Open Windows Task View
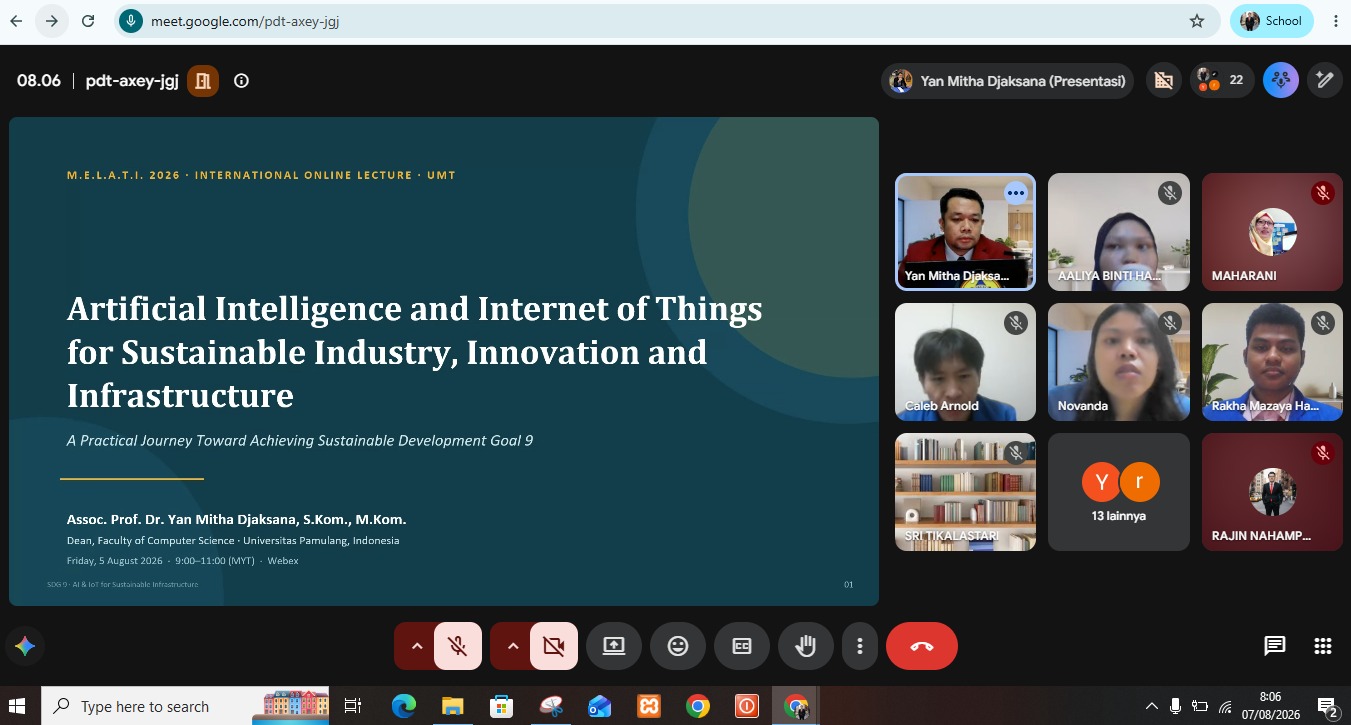The width and height of the screenshot is (1351, 725). coord(352,706)
